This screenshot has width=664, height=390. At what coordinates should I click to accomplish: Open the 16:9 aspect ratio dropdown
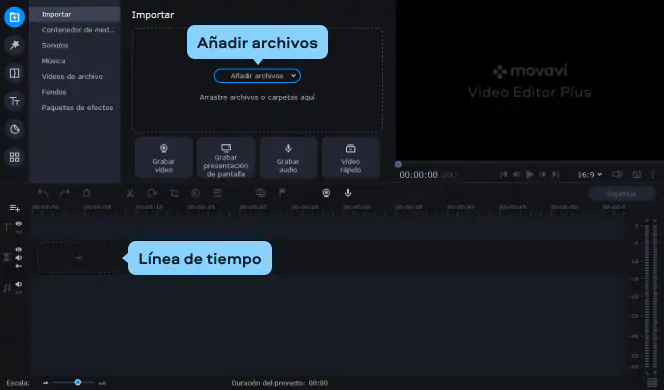590,174
